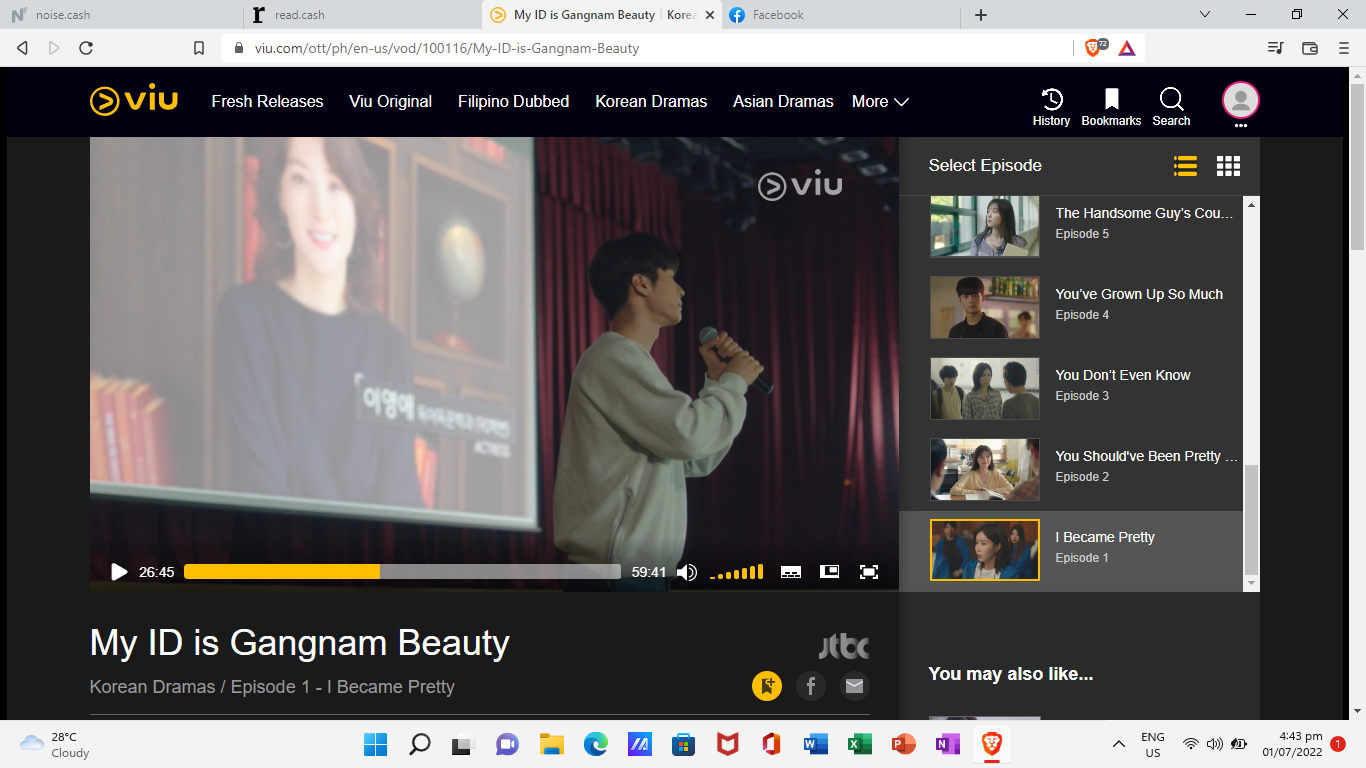Open the profile avatar menu
The image size is (1366, 768).
pyautogui.click(x=1240, y=101)
